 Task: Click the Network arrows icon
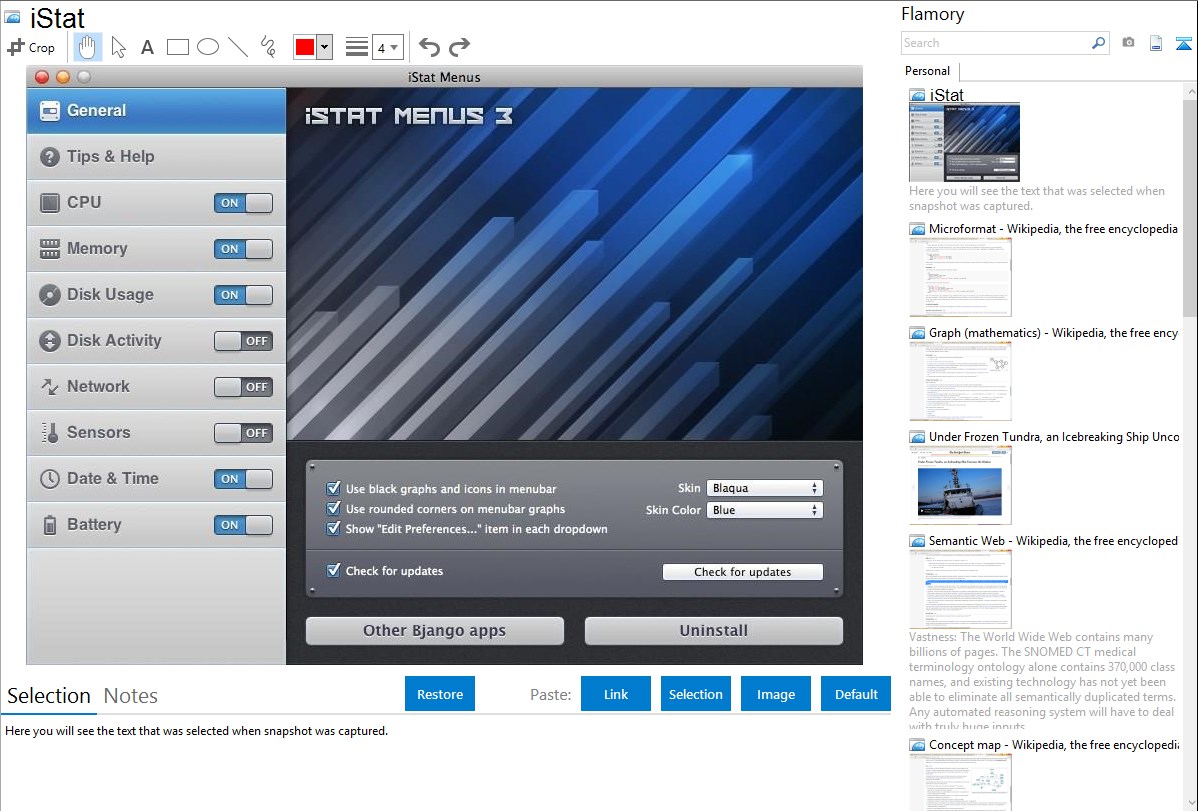[50, 387]
